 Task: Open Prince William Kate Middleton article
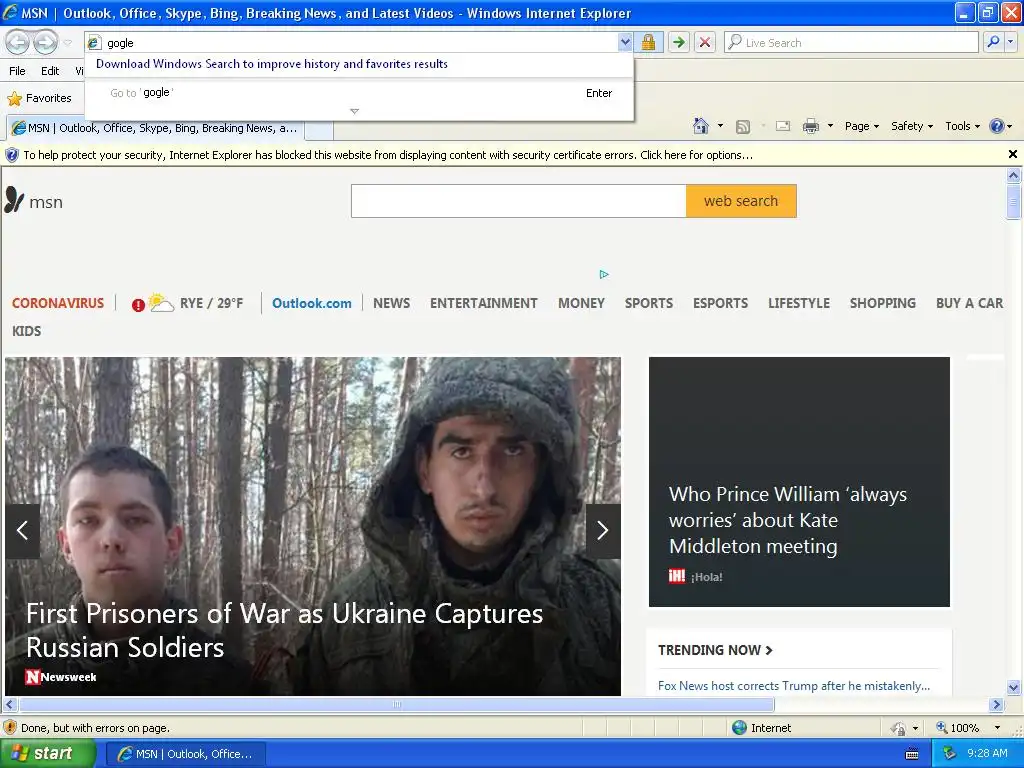click(x=788, y=520)
